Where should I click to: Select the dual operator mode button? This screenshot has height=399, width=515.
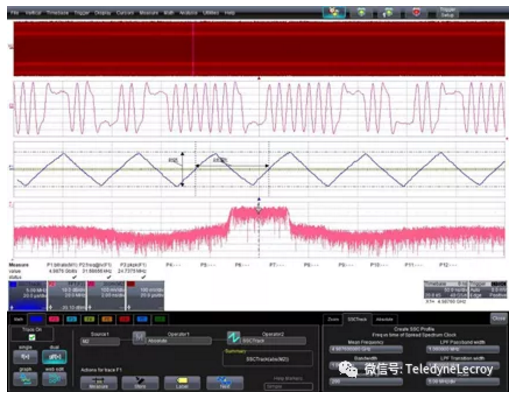[54, 357]
